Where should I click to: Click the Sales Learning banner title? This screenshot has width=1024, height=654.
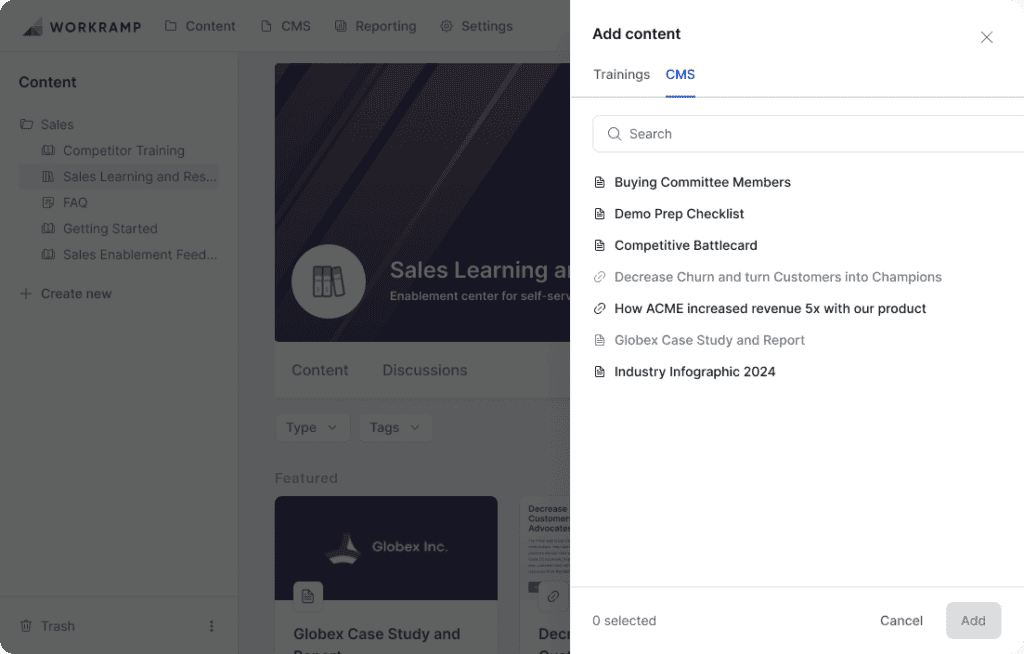480,270
